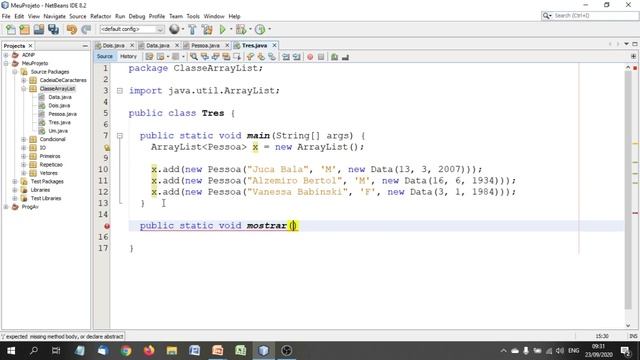Open the Navigate menu
This screenshot has width=640, height=360.
pos(54,16)
